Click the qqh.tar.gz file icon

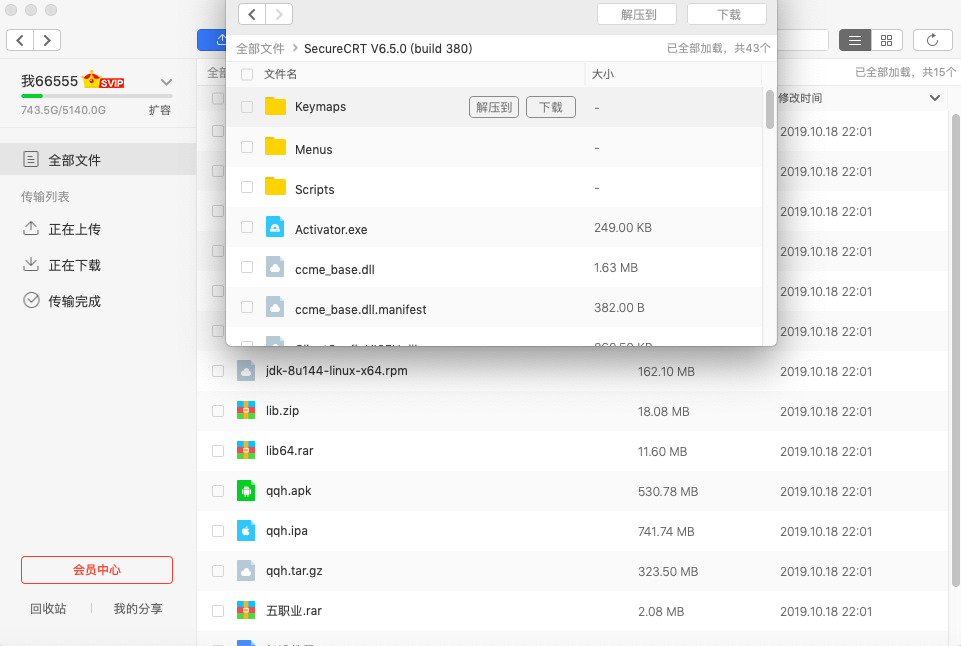[246, 571]
